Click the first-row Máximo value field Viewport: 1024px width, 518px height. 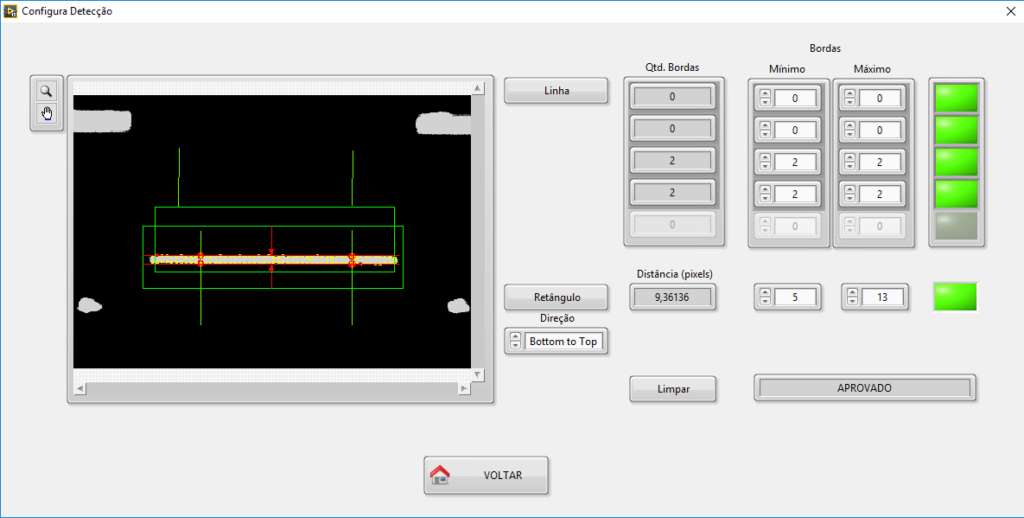(x=880, y=99)
